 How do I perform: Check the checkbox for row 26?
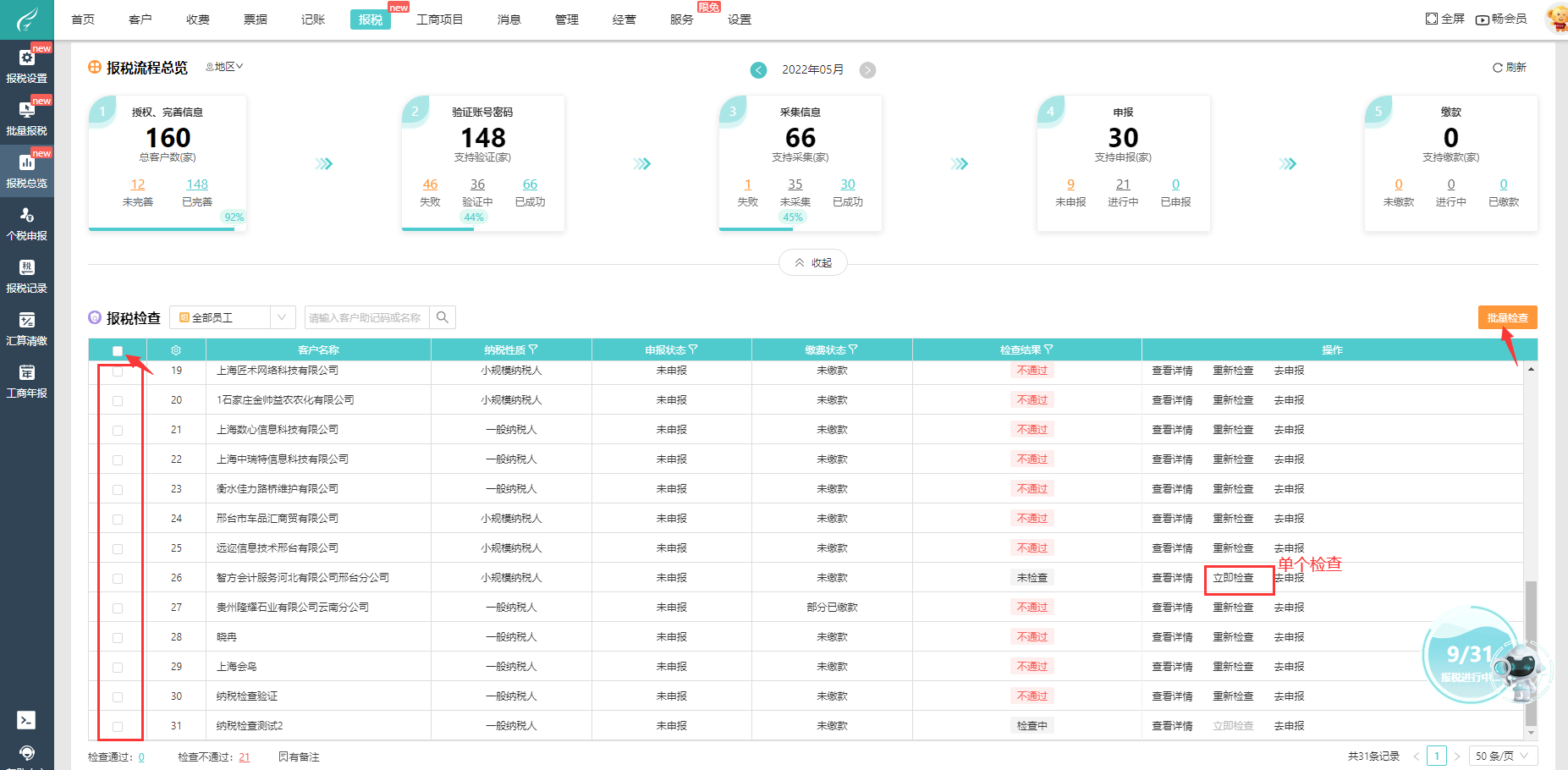point(118,579)
